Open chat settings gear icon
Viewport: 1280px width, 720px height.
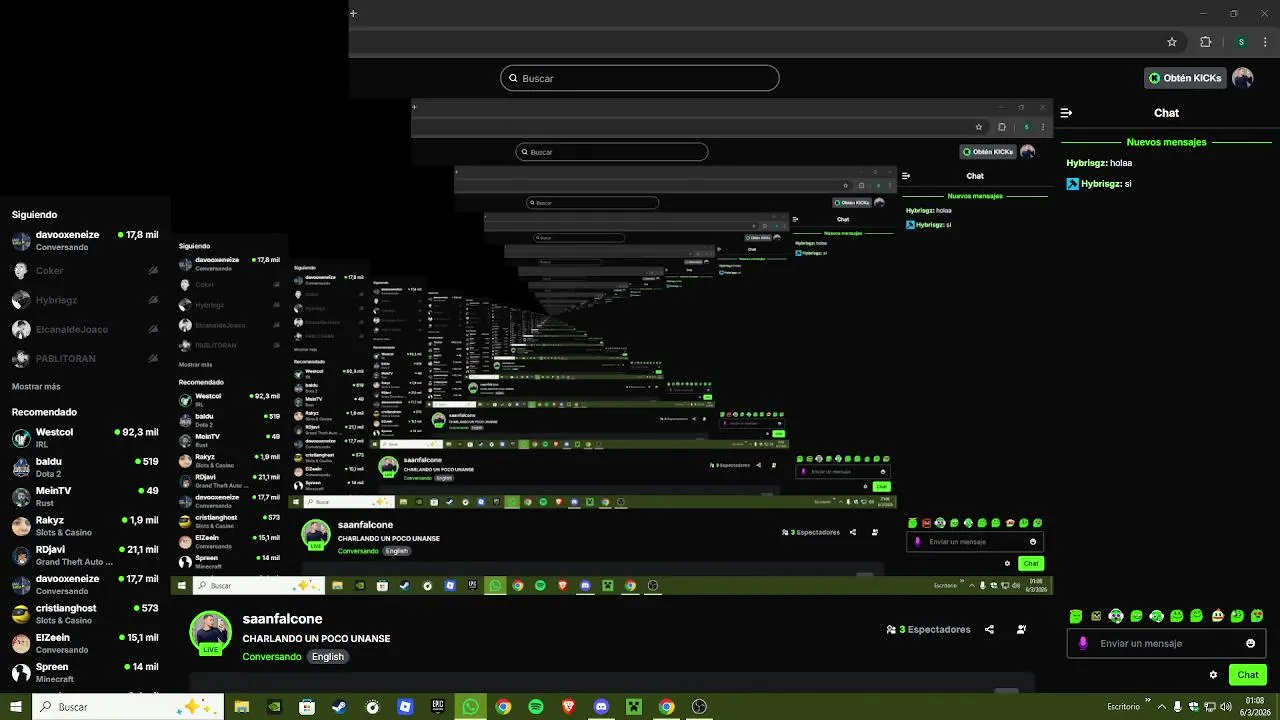click(x=1213, y=675)
